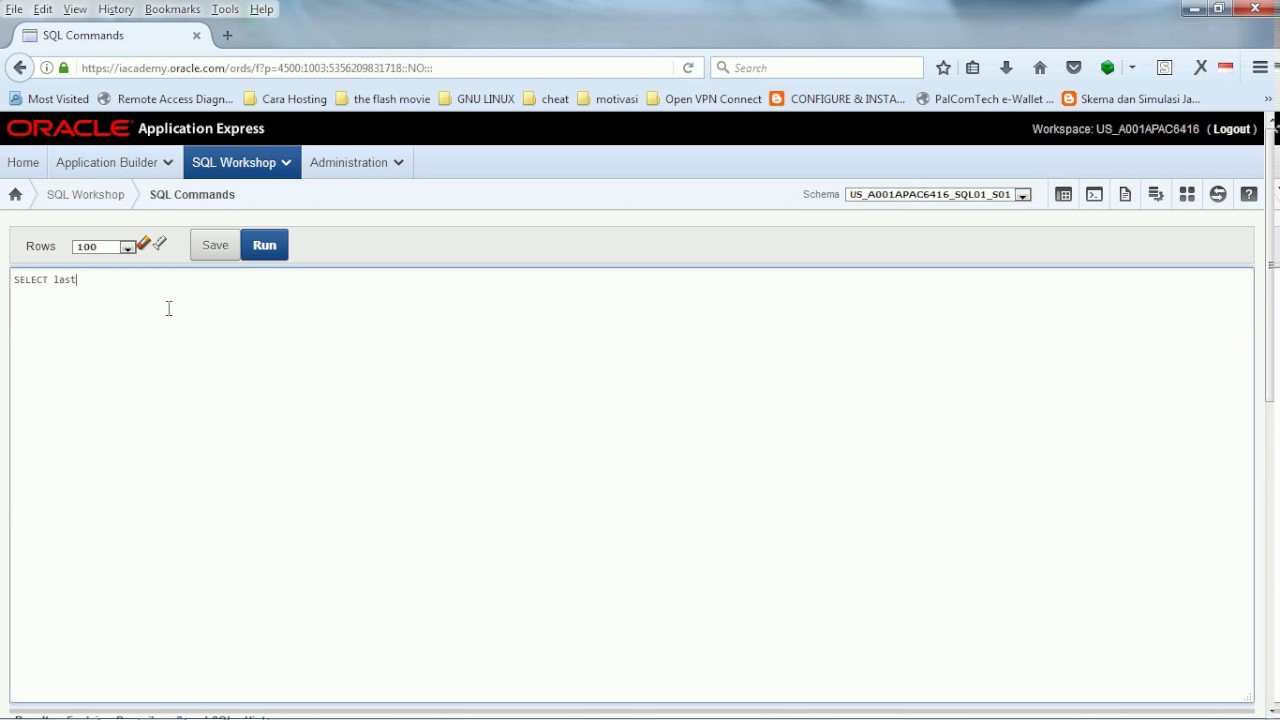Click the green cube extension icon
Viewport: 1280px width, 720px height.
pos(1107,68)
